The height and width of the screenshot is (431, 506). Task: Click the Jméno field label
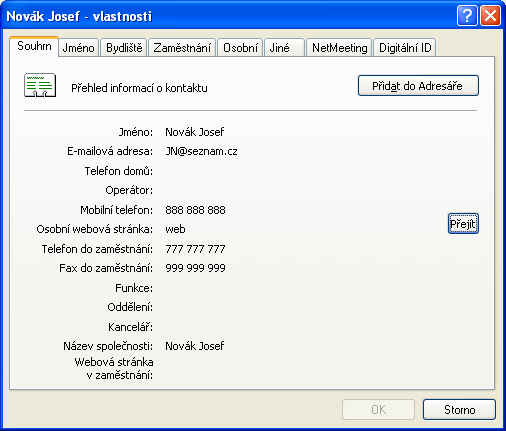click(136, 132)
